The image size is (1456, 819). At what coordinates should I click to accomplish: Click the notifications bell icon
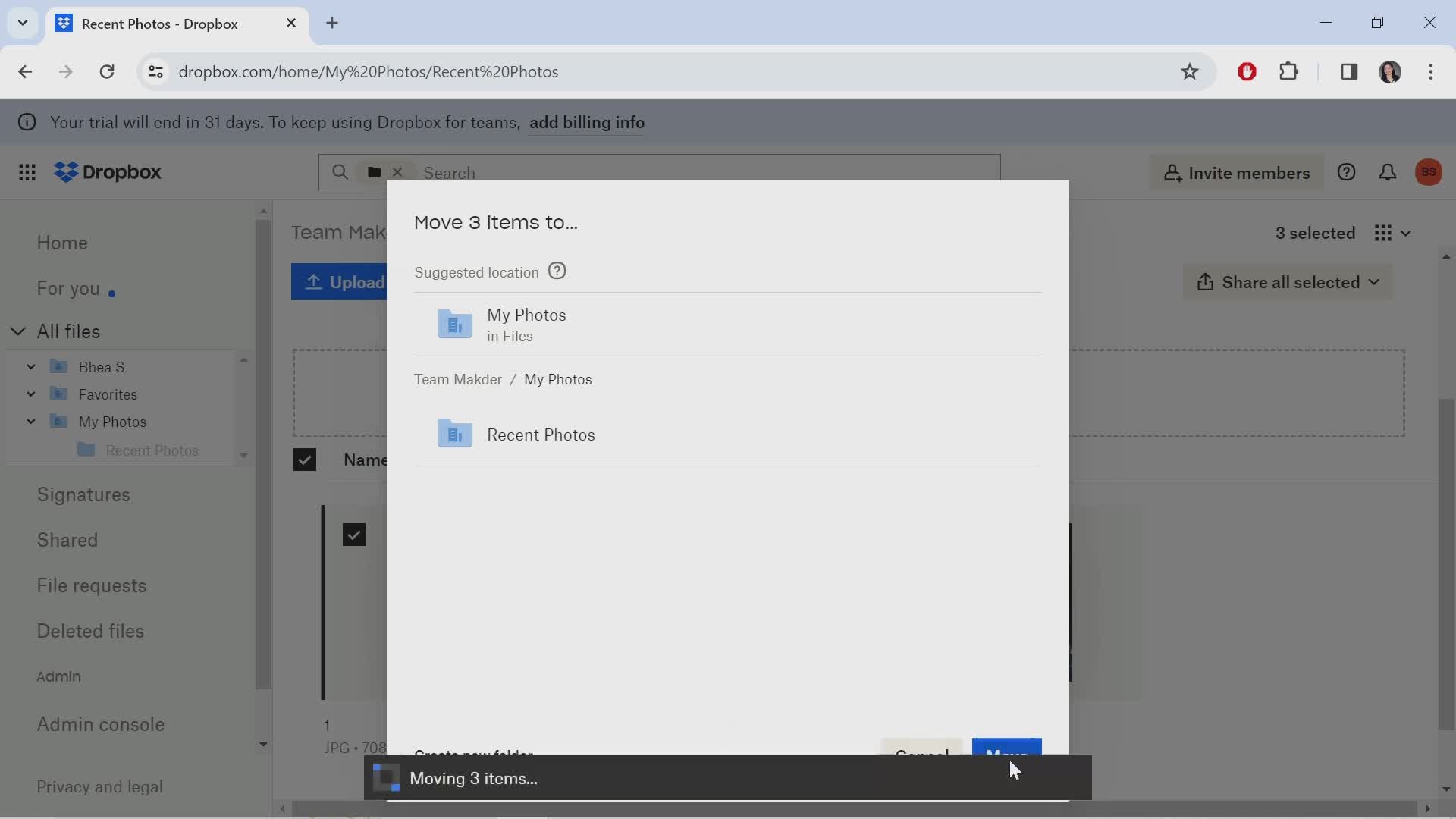coord(1389,172)
